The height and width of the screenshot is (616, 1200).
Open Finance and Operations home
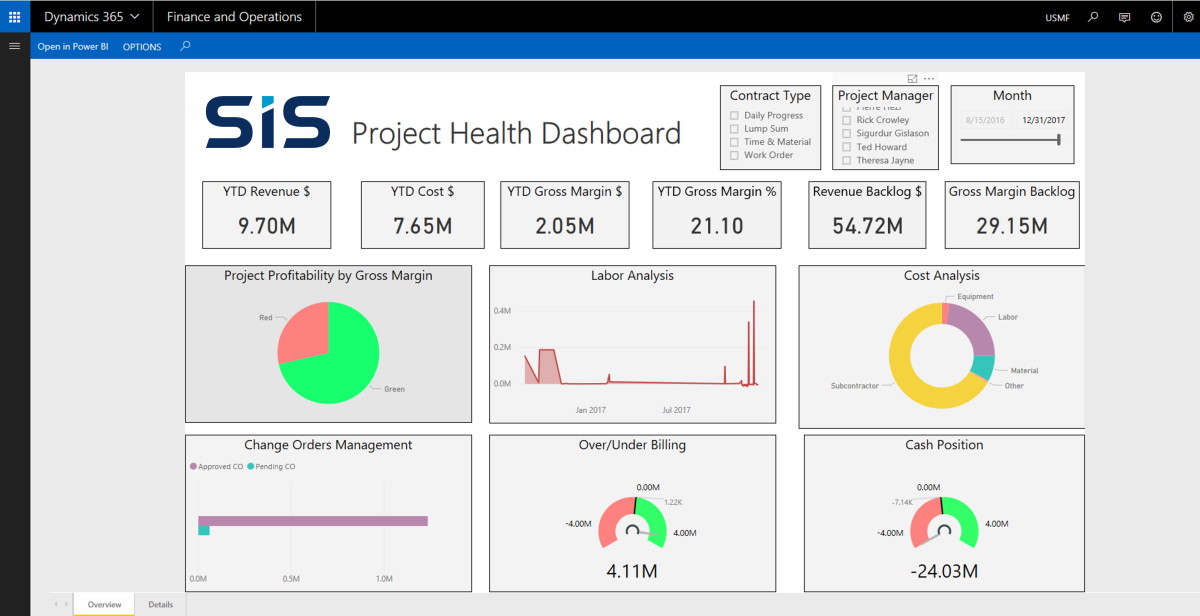click(x=234, y=17)
